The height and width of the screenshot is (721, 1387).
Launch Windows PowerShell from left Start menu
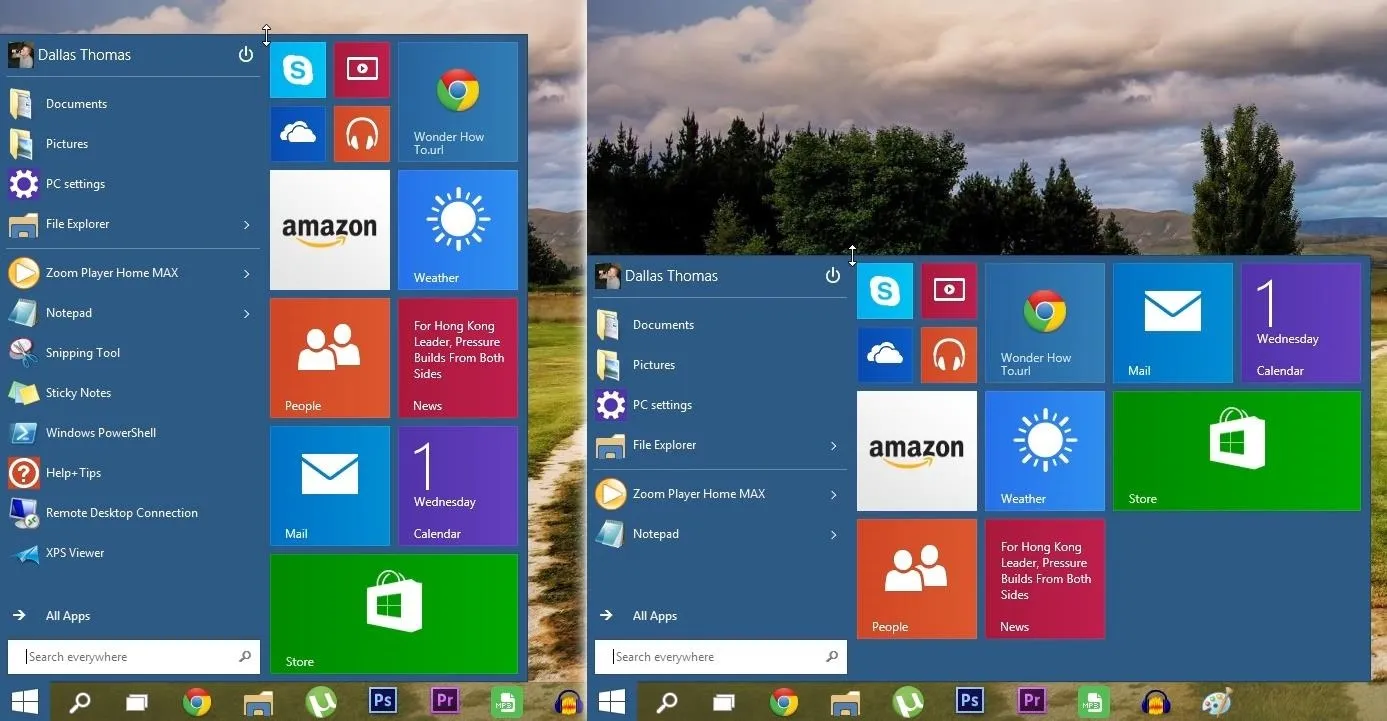tap(133, 433)
